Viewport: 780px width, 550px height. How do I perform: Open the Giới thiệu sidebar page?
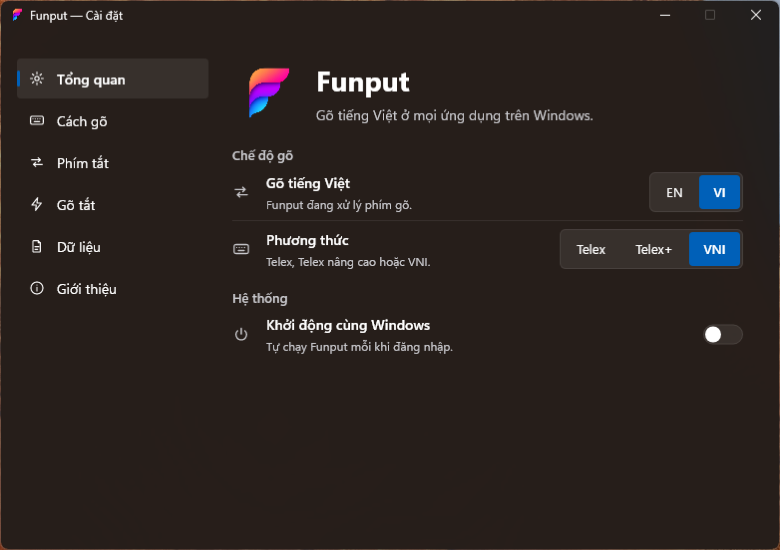pyautogui.click(x=112, y=288)
